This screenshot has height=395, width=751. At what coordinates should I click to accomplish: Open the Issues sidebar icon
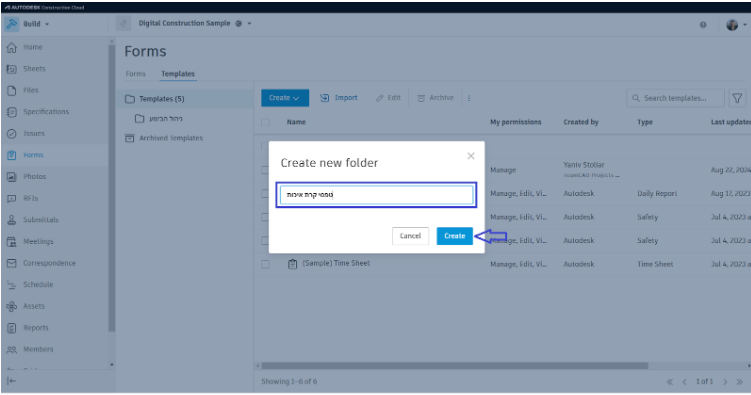[11, 134]
